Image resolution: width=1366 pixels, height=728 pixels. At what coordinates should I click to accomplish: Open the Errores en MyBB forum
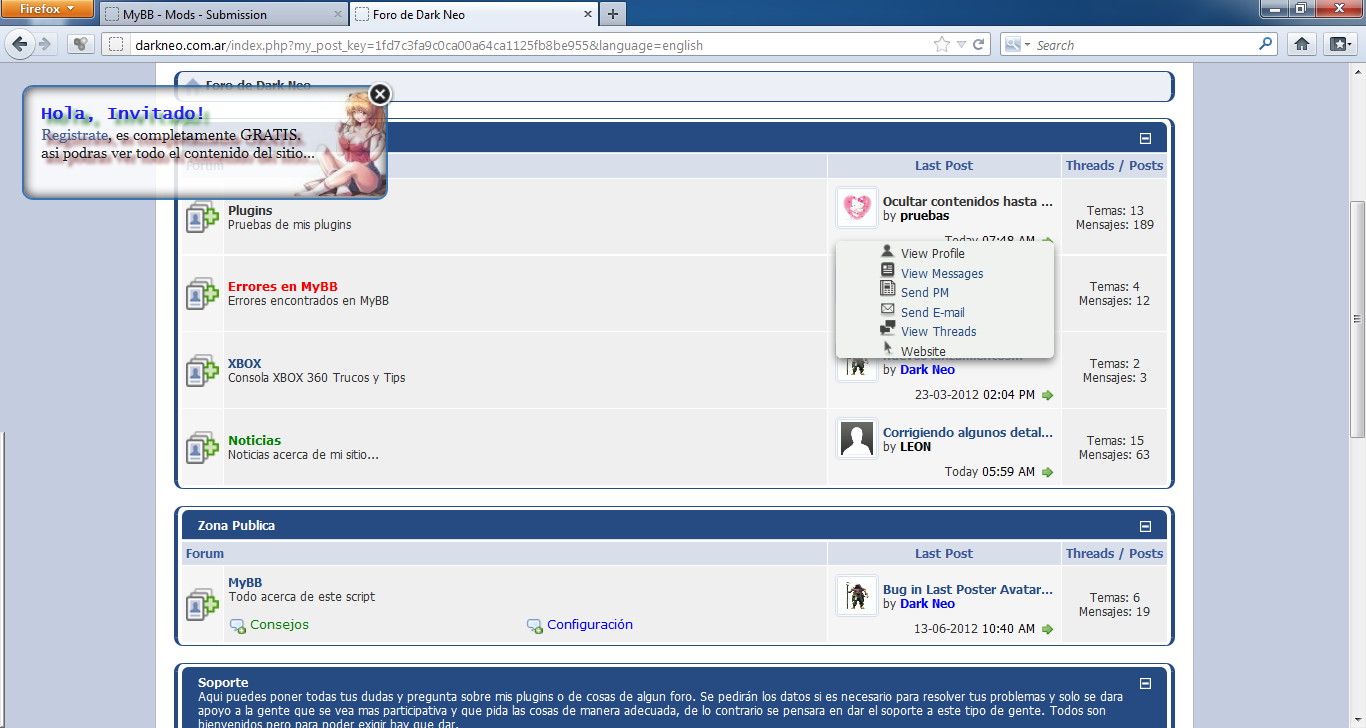click(x=283, y=287)
